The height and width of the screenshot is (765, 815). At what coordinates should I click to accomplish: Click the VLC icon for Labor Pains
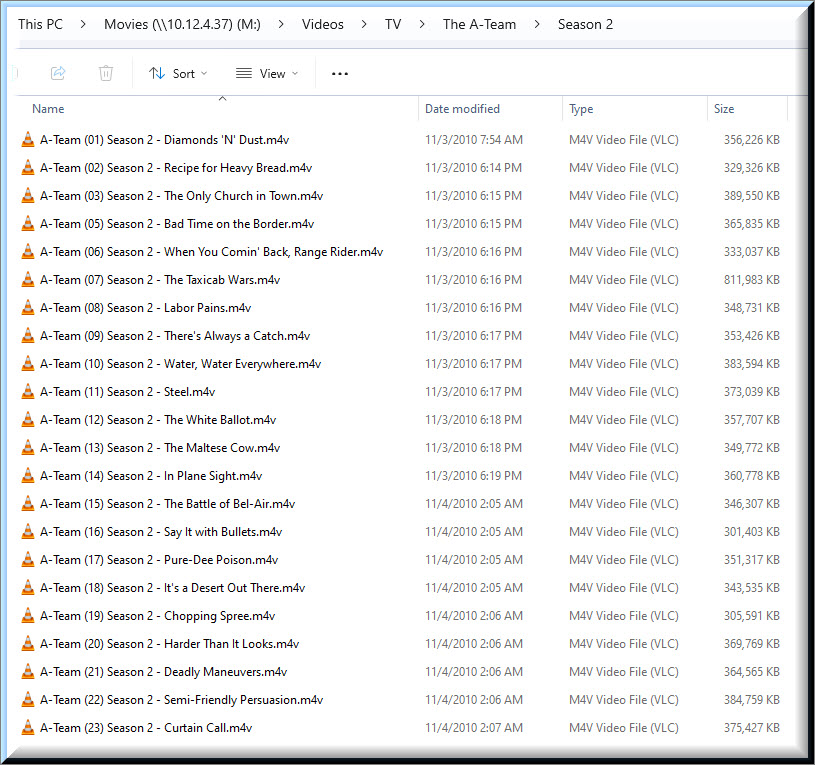(28, 308)
